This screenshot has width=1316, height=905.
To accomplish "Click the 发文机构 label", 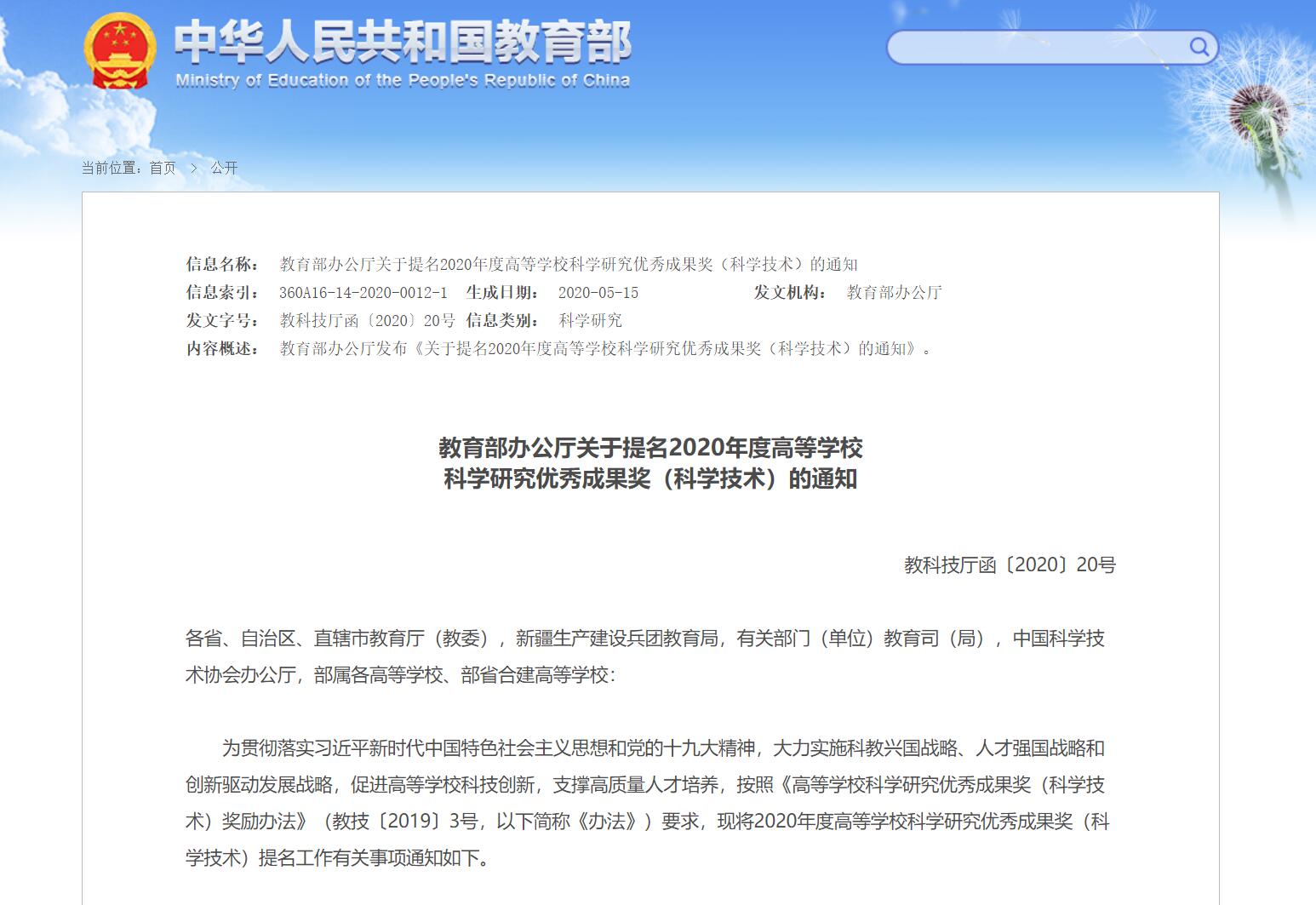I will [x=791, y=293].
